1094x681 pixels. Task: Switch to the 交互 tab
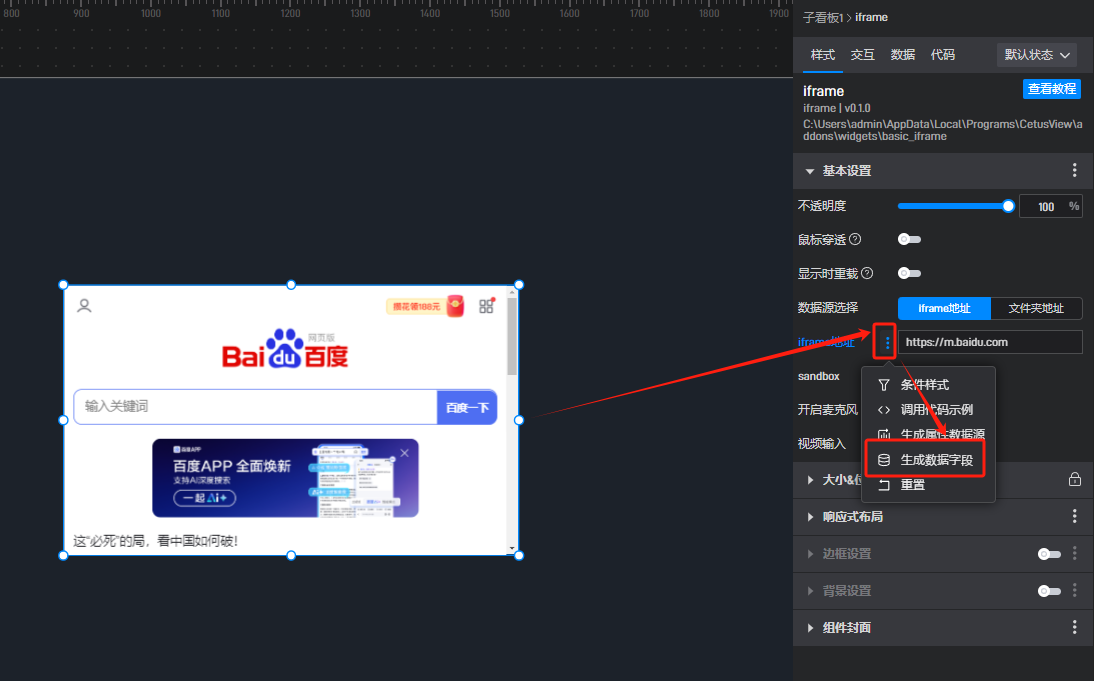[x=862, y=54]
